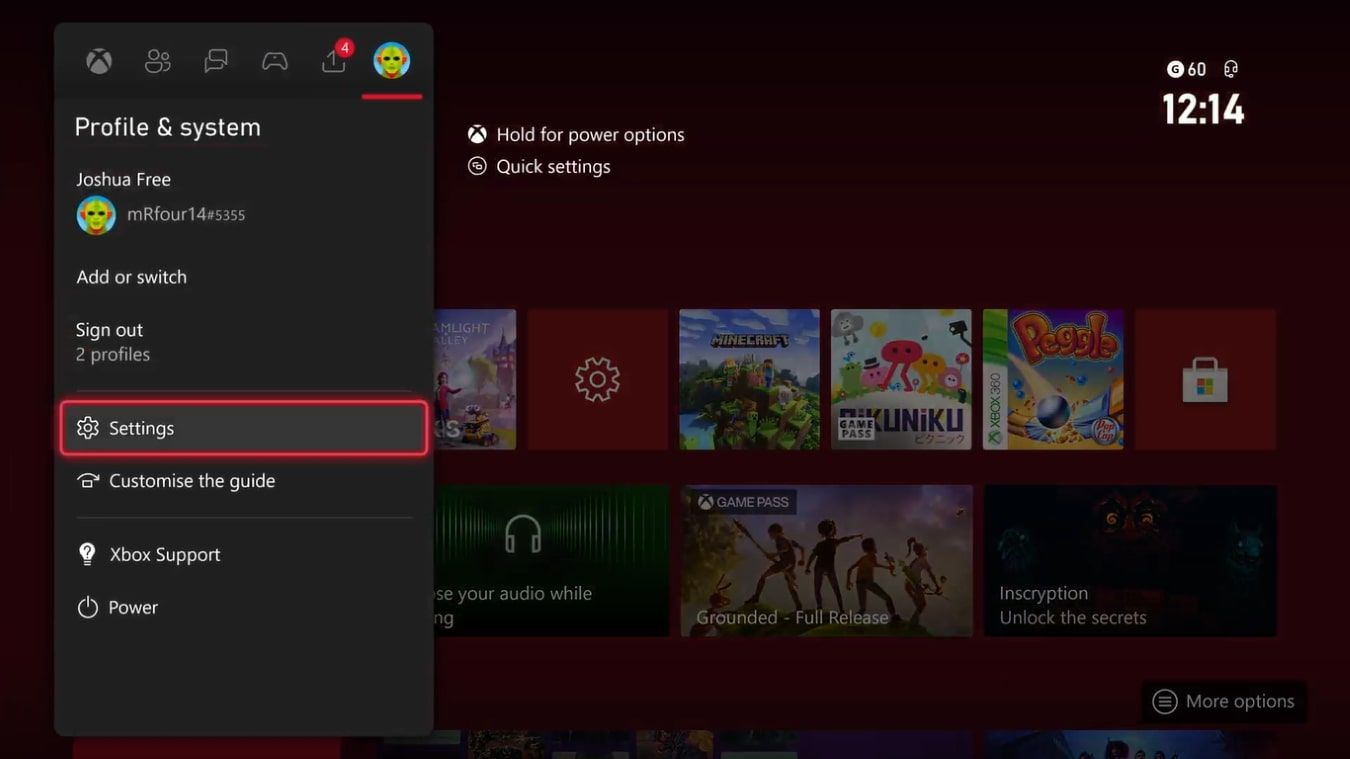The image size is (1350, 759).
Task: Click the Joshua Free name text
Action: tap(124, 180)
